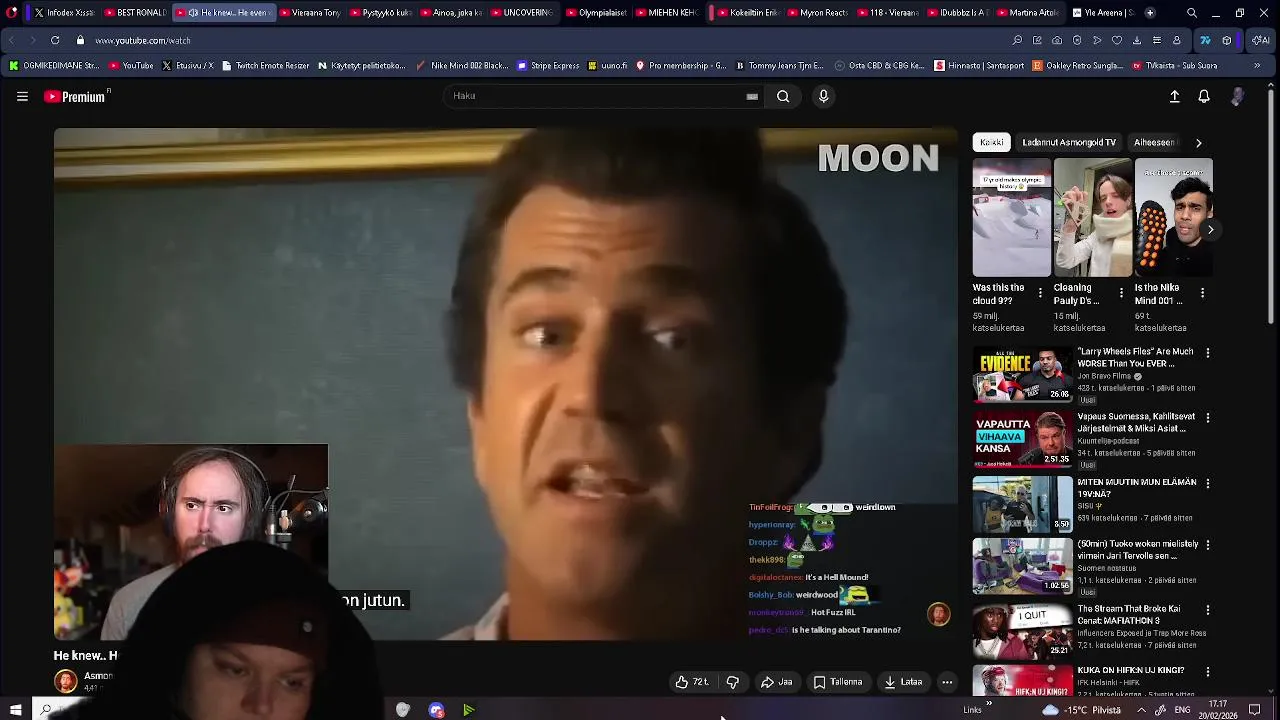Open the Stripe Express bookmark
Image resolution: width=1280 pixels, height=720 pixels.
[x=548, y=66]
